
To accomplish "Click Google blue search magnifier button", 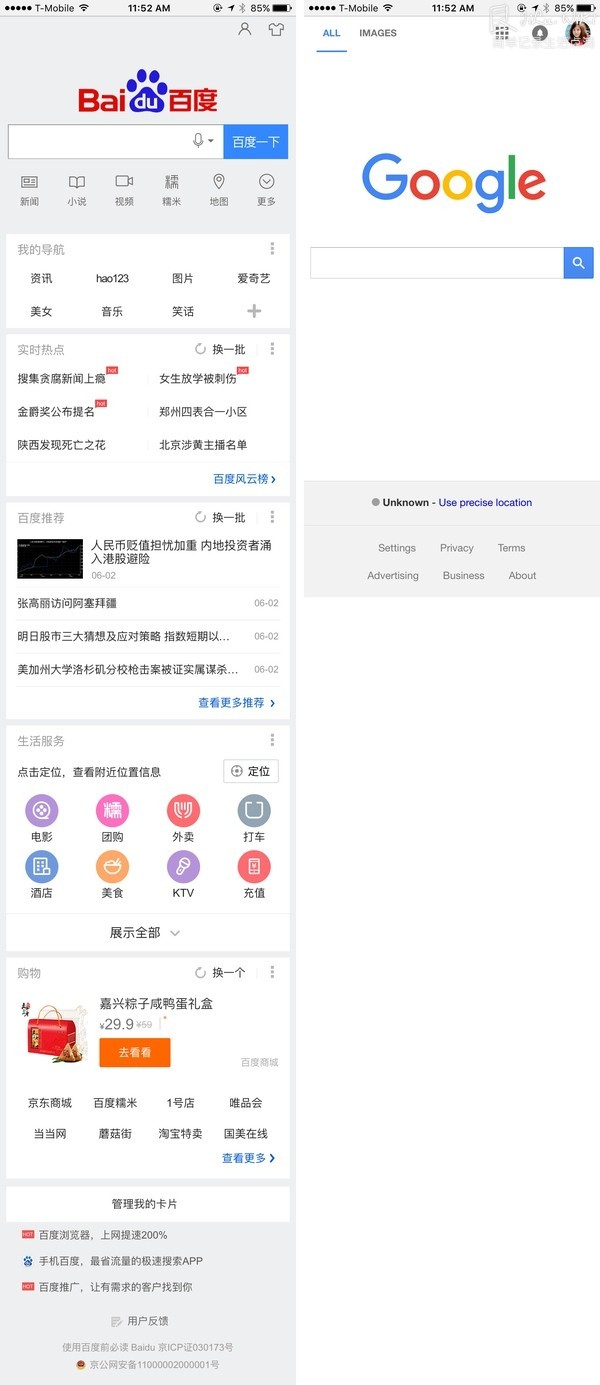I will click(x=578, y=263).
